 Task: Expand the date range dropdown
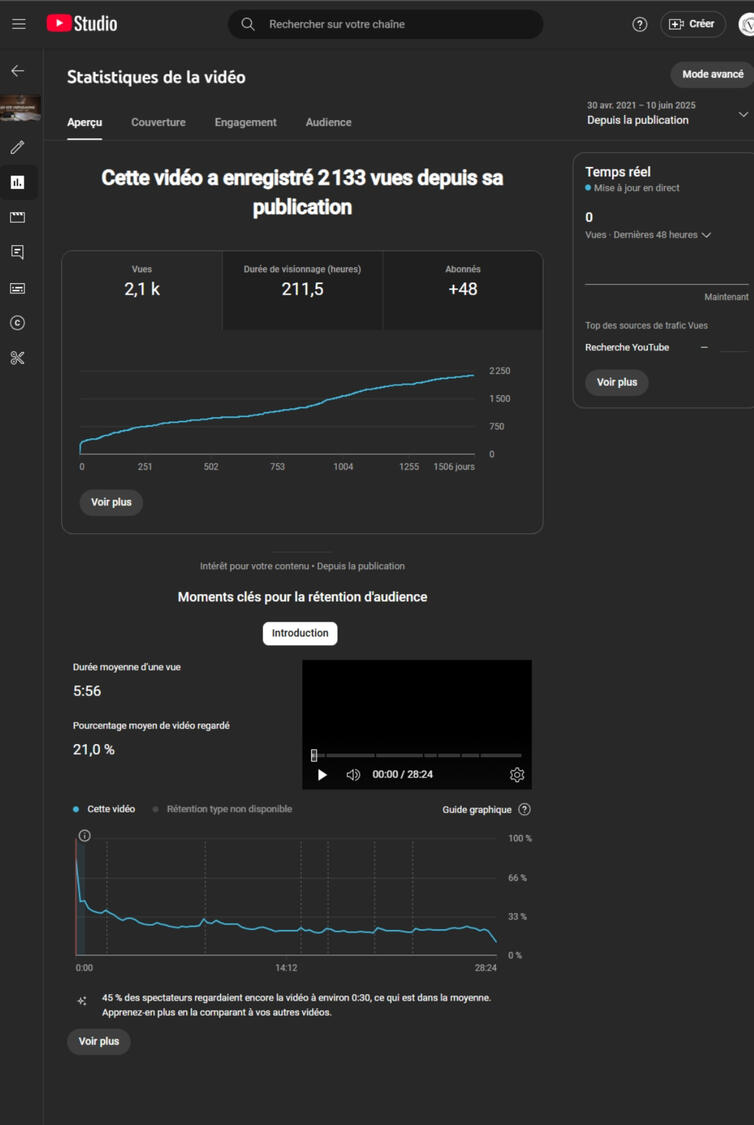pyautogui.click(x=742, y=114)
